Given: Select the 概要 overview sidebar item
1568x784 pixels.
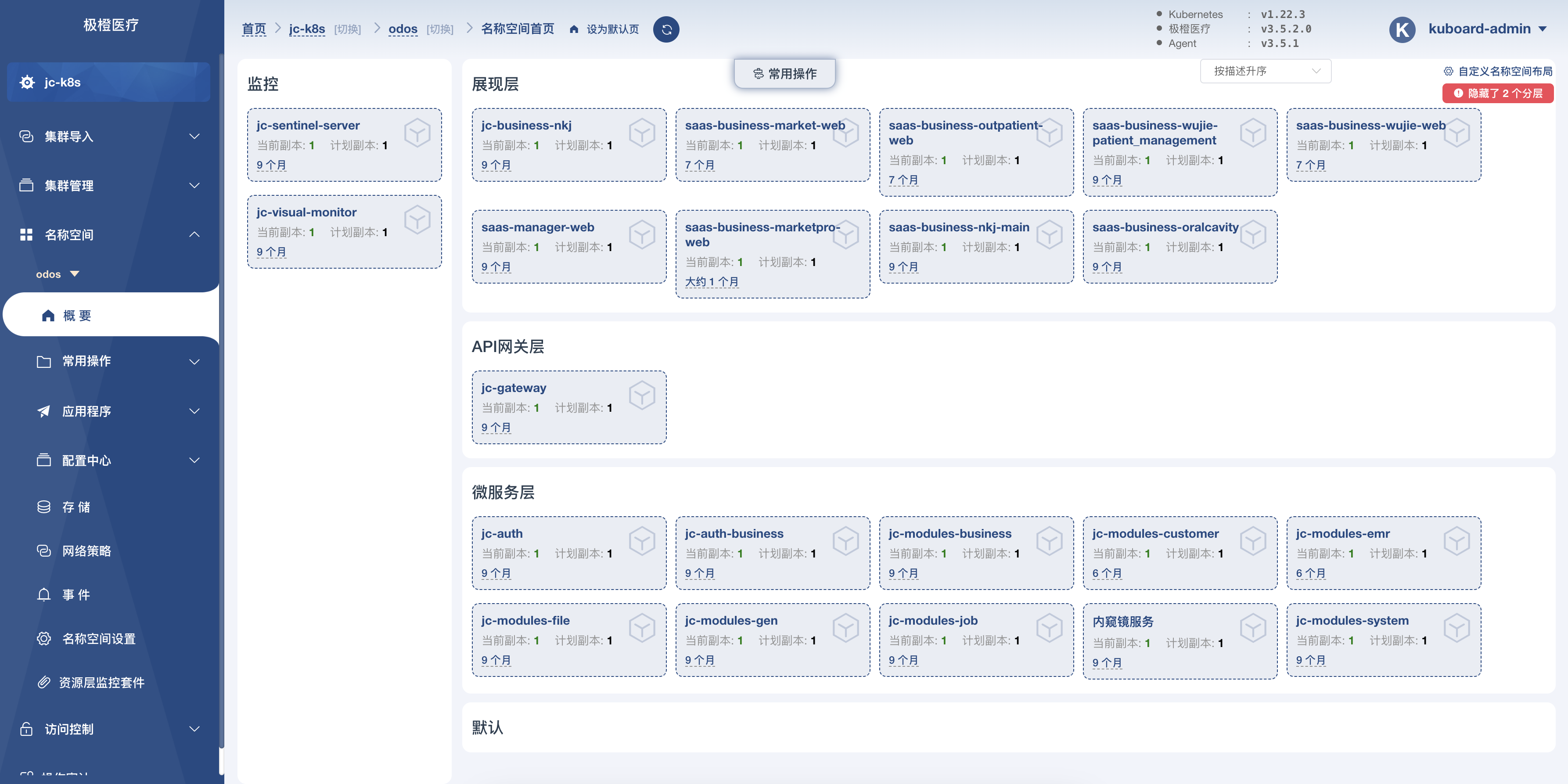Looking at the screenshot, I should click(111, 315).
